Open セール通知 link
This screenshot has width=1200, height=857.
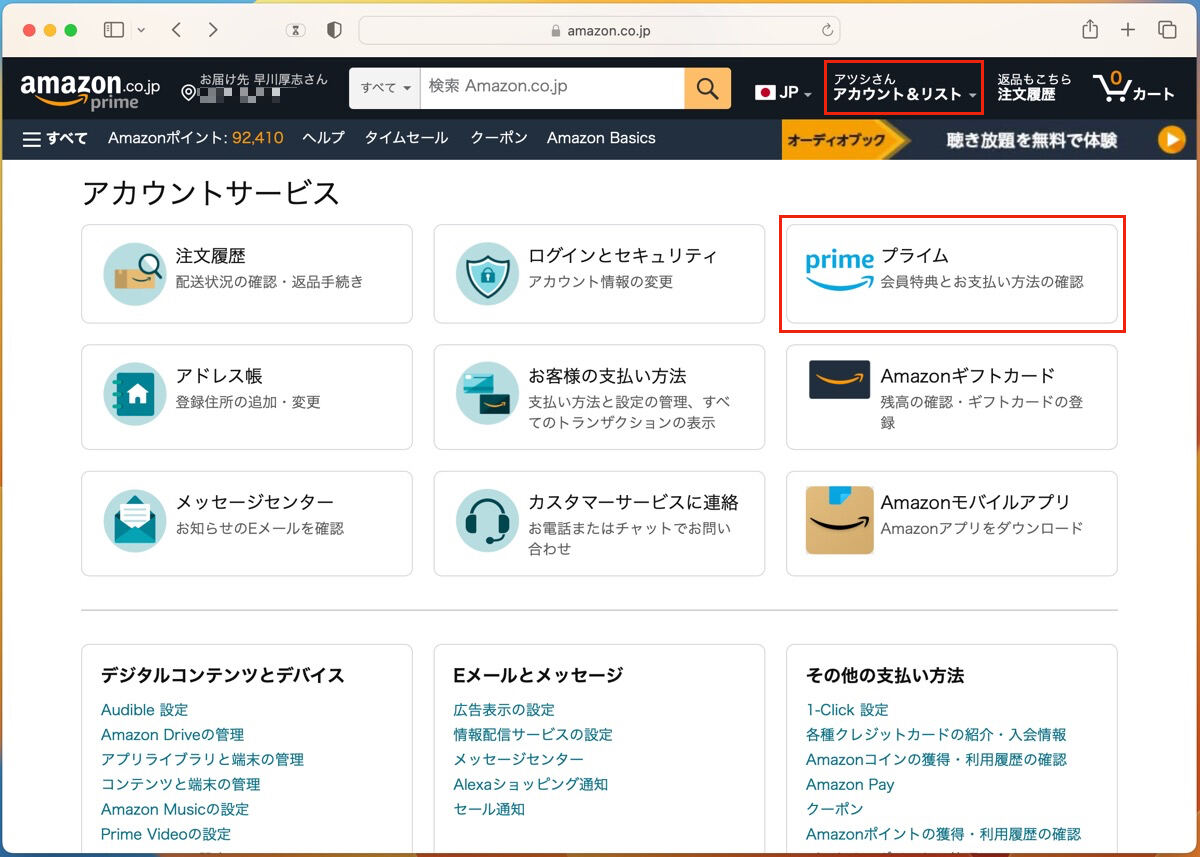pyautogui.click(x=489, y=810)
